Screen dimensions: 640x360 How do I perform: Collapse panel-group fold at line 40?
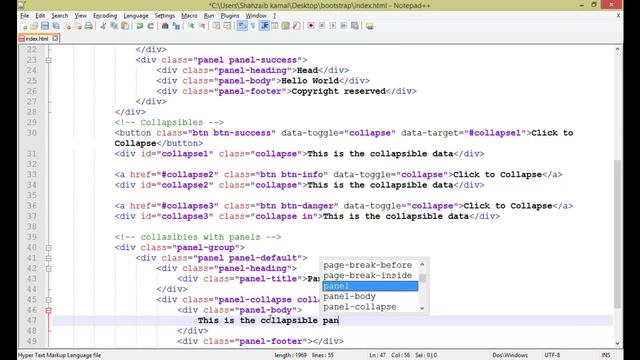[48, 248]
